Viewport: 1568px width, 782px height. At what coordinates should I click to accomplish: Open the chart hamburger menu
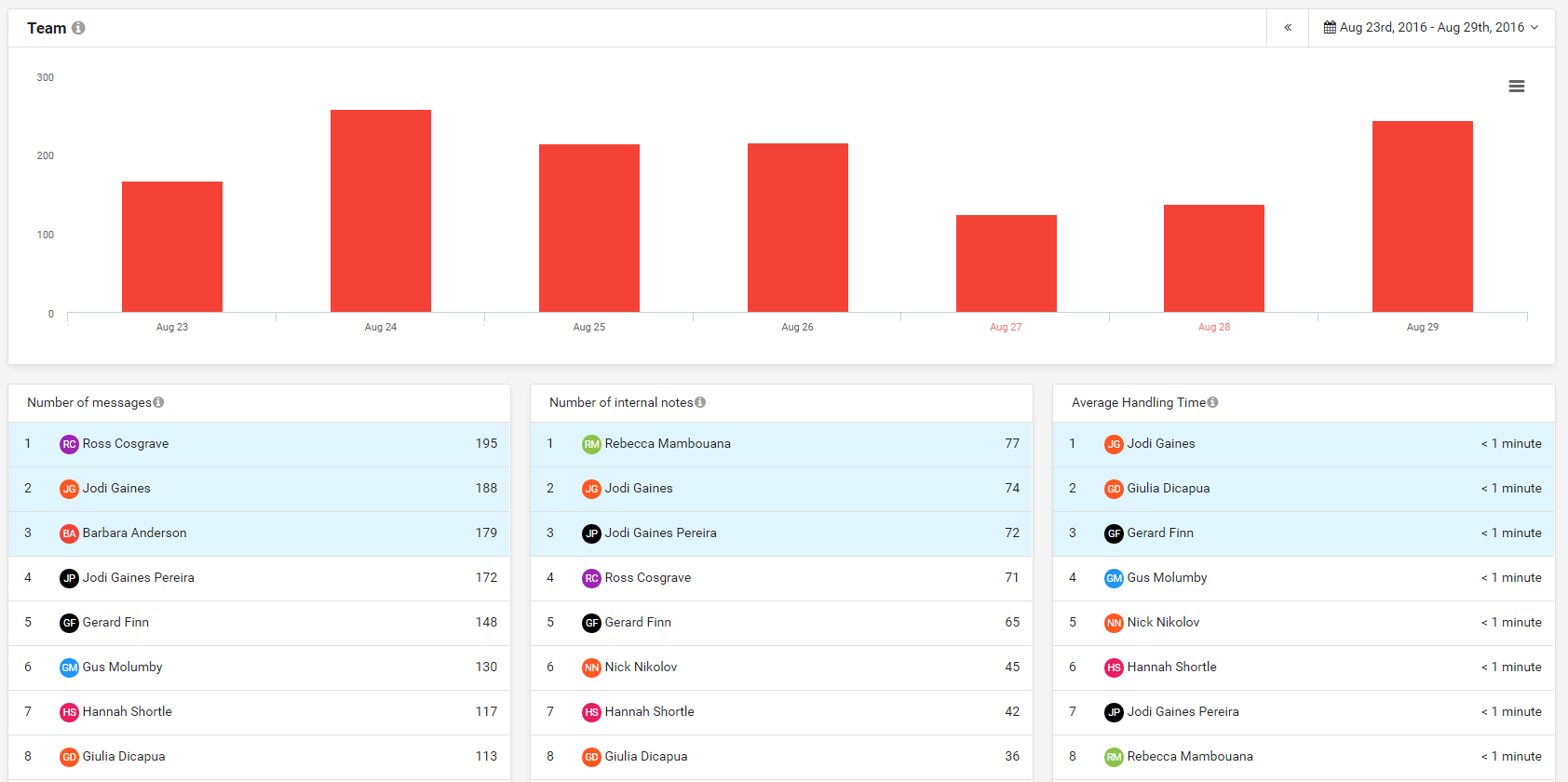[1517, 87]
